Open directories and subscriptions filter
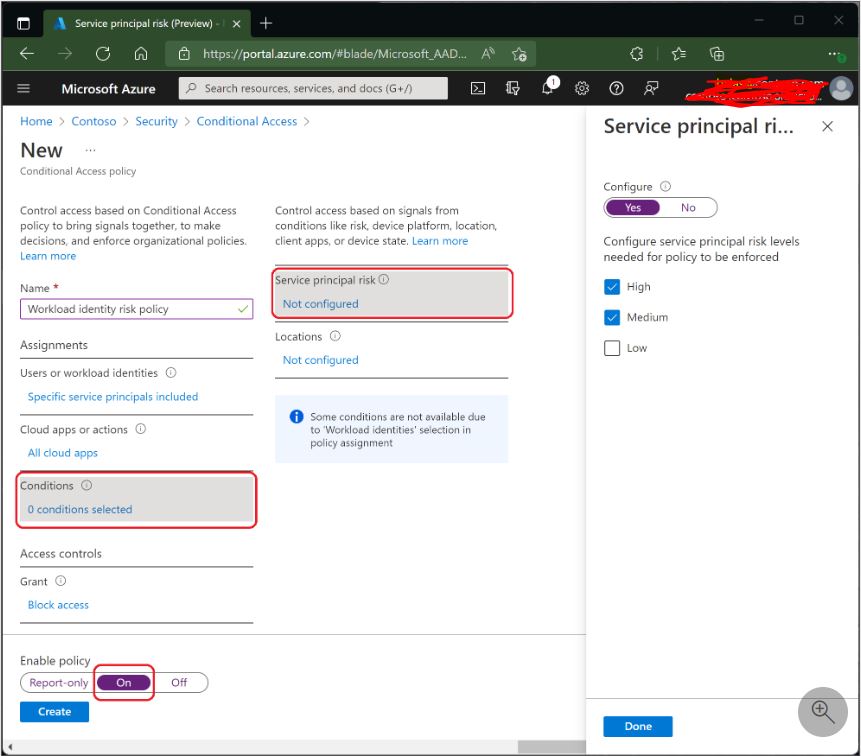The height and width of the screenshot is (756, 861). [x=512, y=88]
